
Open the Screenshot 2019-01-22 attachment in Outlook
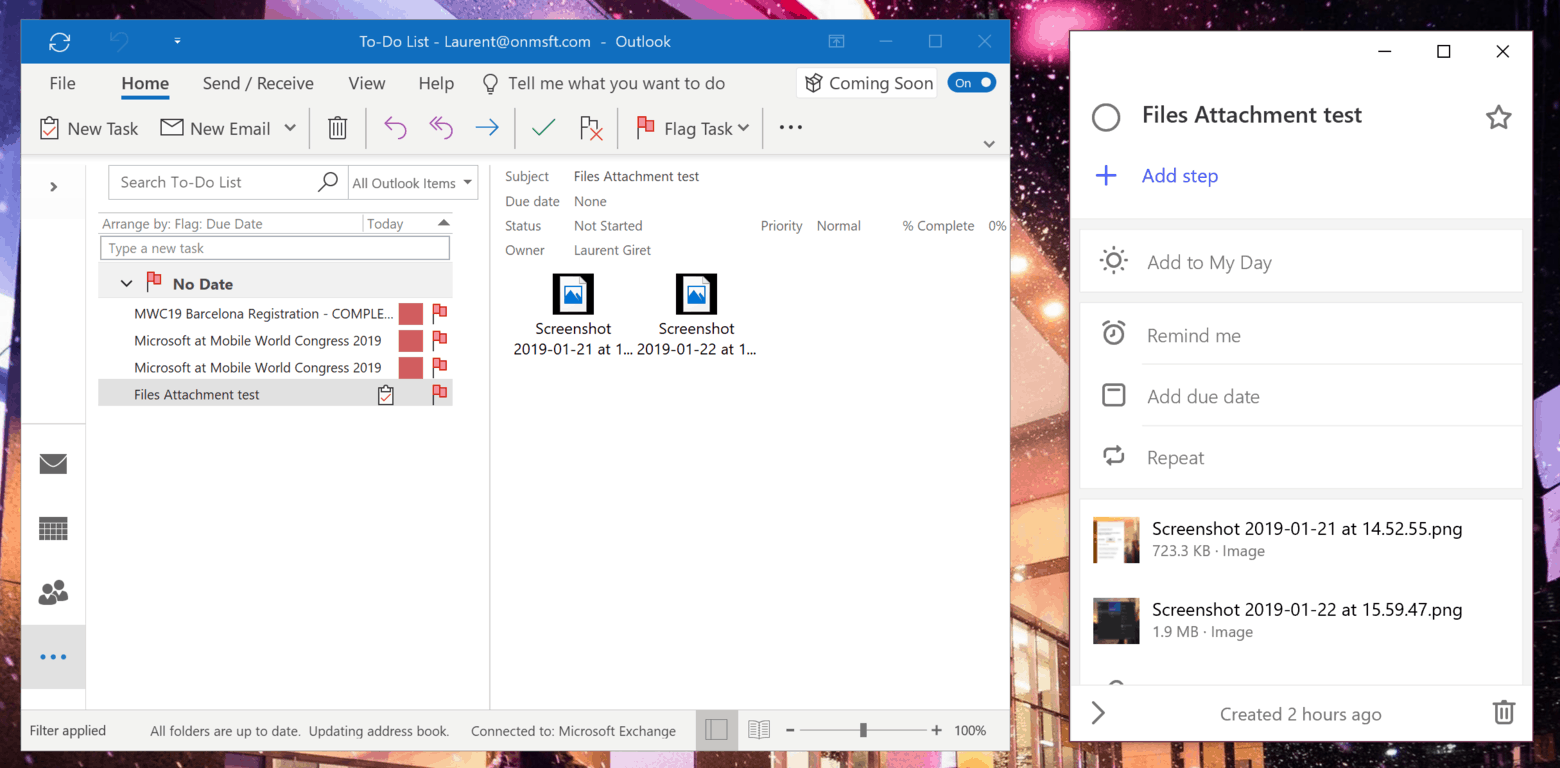tap(697, 315)
